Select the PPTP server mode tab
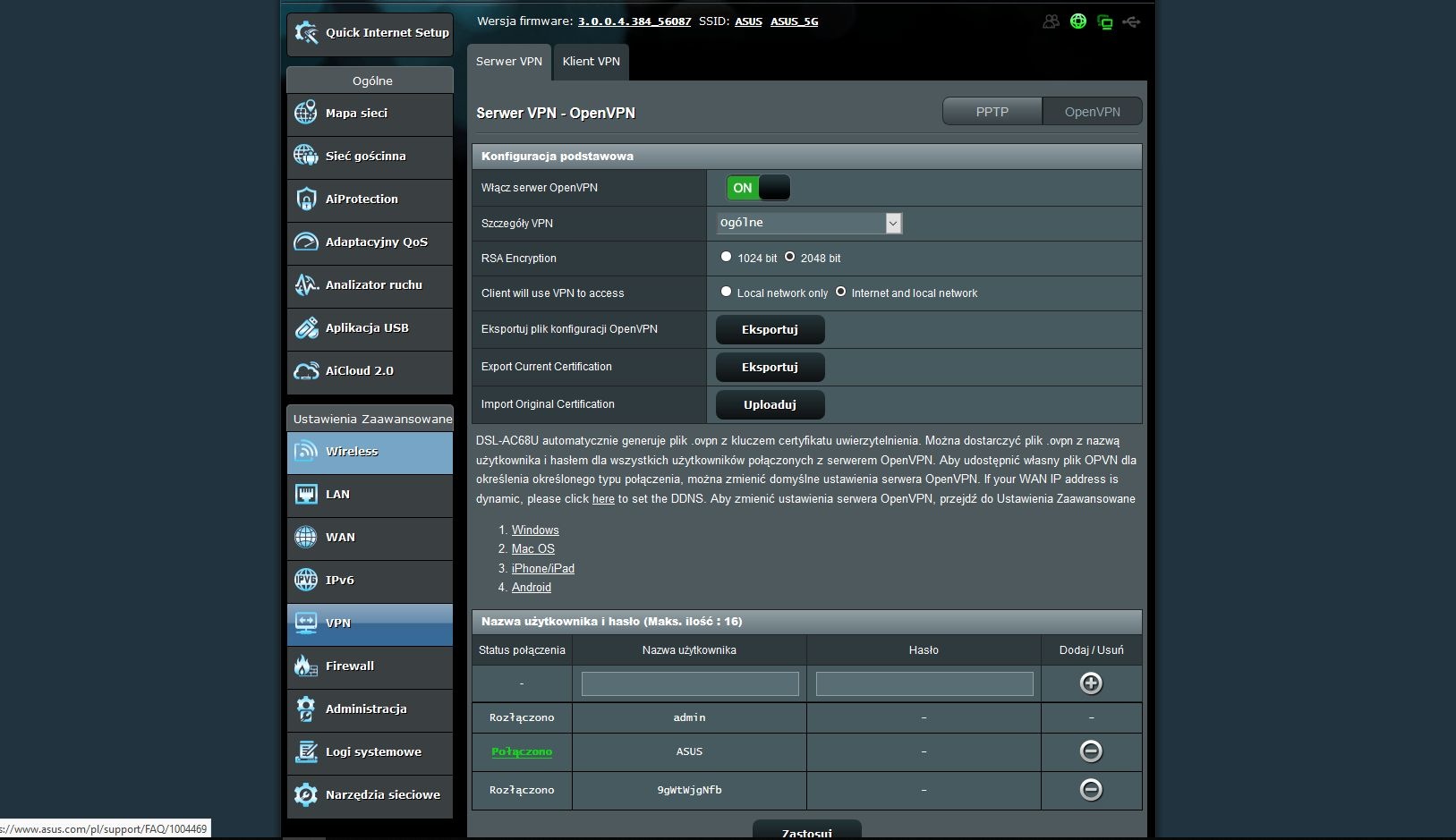The width and height of the screenshot is (1456, 840). click(992, 112)
